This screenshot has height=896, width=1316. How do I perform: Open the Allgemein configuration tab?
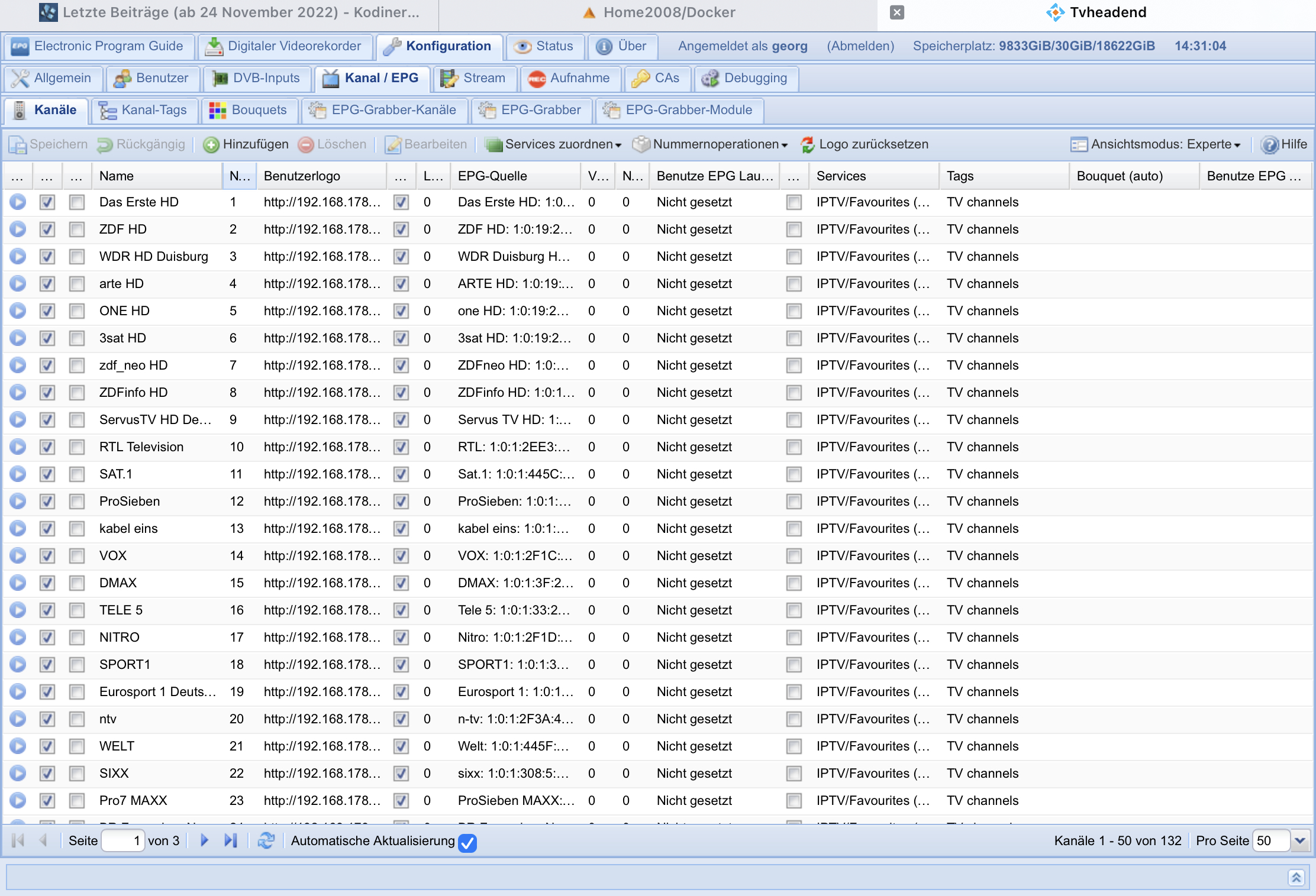coord(53,78)
